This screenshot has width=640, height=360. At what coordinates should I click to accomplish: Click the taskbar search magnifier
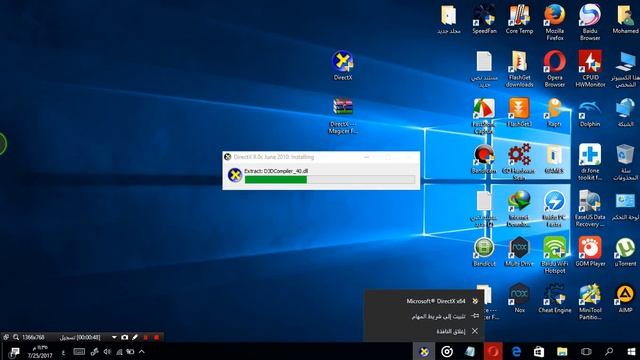pyautogui.click(x=609, y=351)
